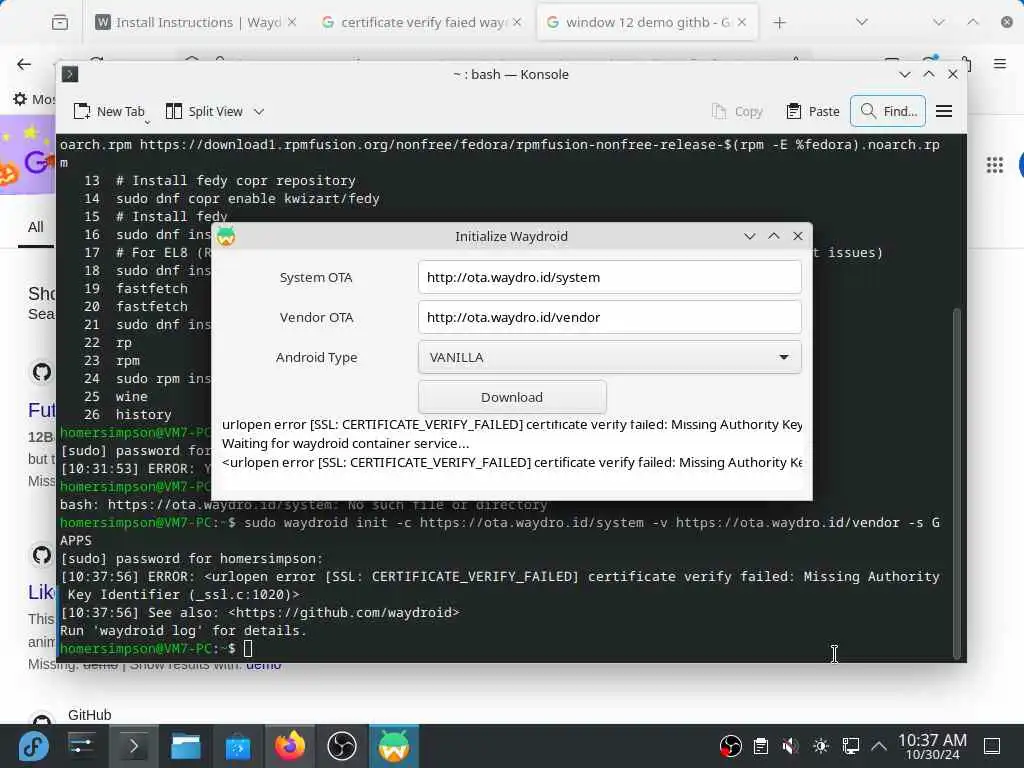Click the Waydroid taskbar icon
The height and width of the screenshot is (768, 1024).
click(394, 746)
